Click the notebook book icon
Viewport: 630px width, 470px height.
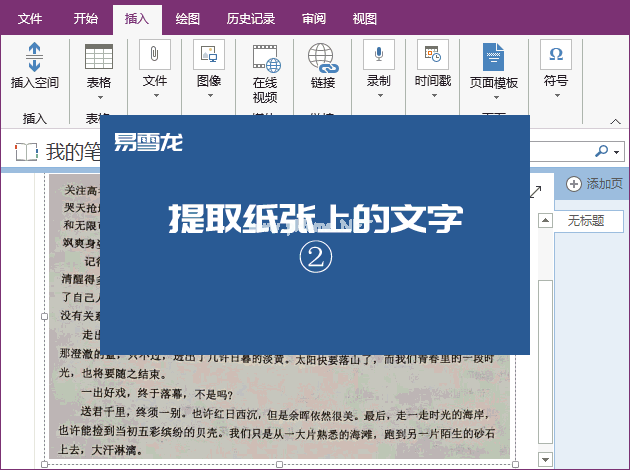tap(27, 152)
